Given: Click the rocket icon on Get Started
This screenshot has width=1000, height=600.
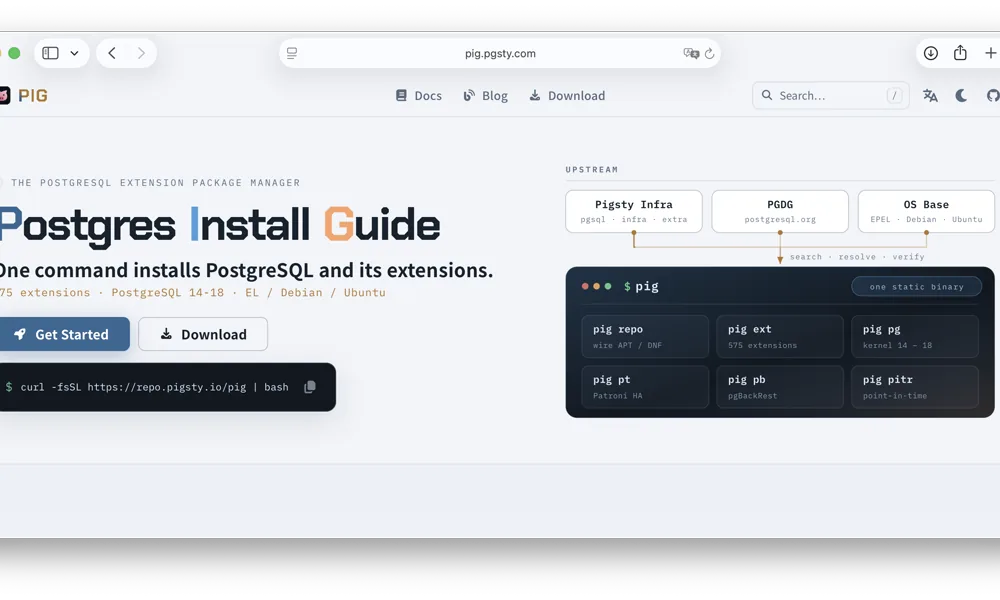Looking at the screenshot, I should 20,333.
